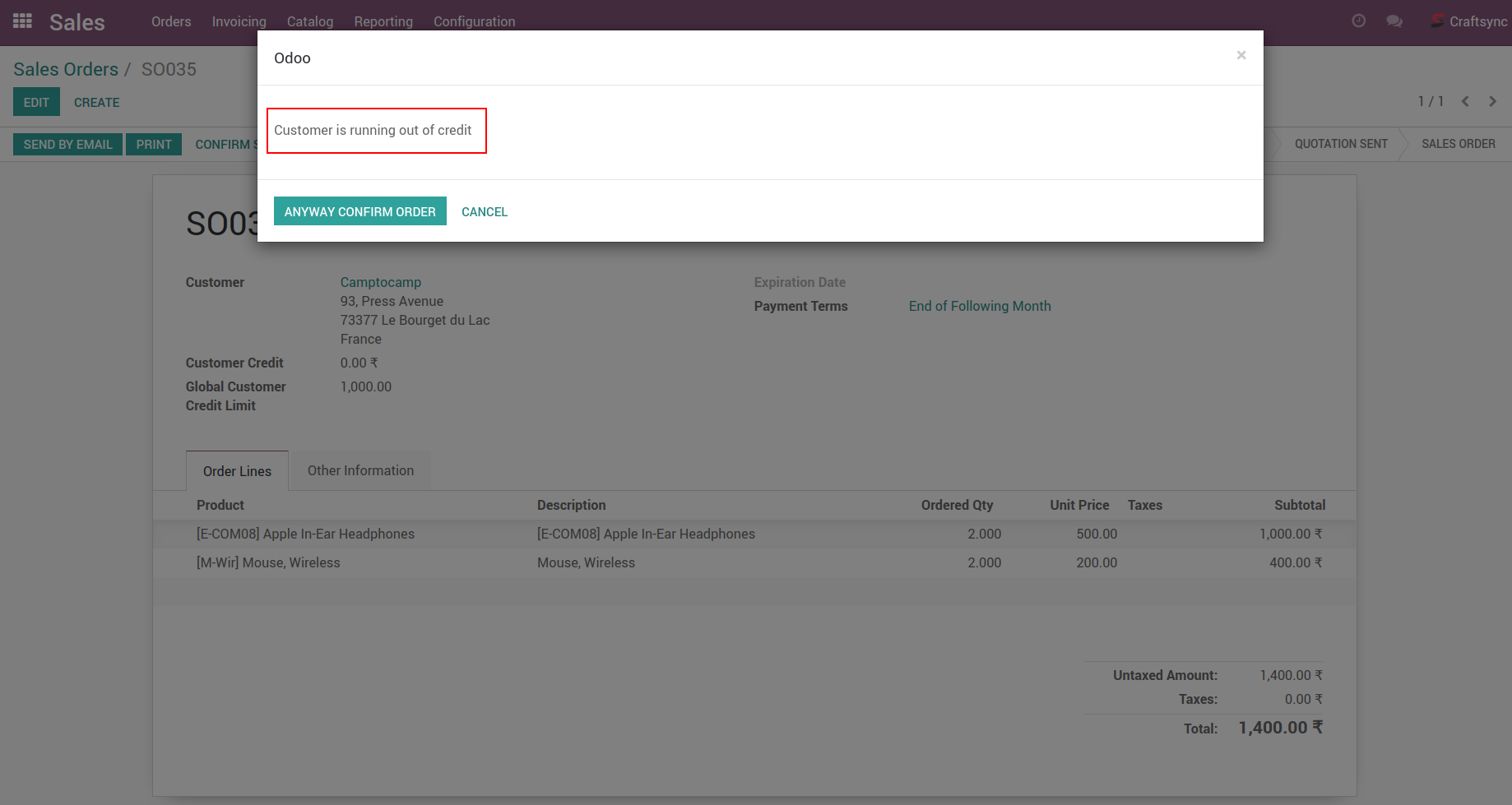The image size is (1512, 805).
Task: Select the Apple In-Ear Headphones order line
Action: point(305,534)
